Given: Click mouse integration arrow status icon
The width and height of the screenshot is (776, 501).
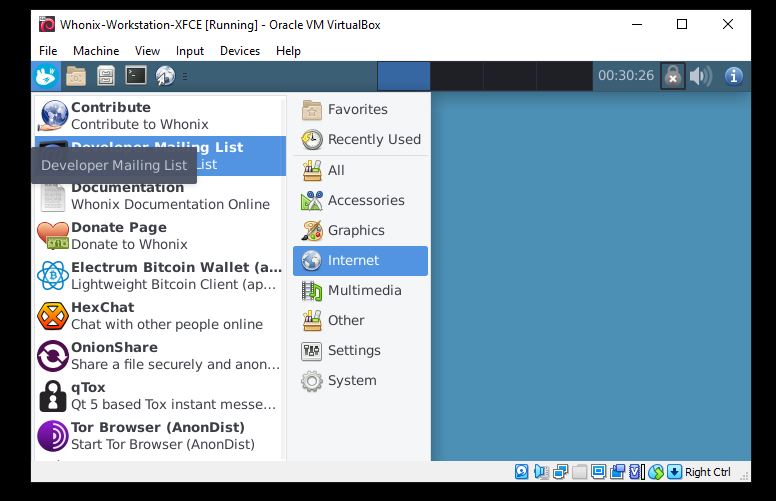Looking at the screenshot, I should [x=674, y=472].
